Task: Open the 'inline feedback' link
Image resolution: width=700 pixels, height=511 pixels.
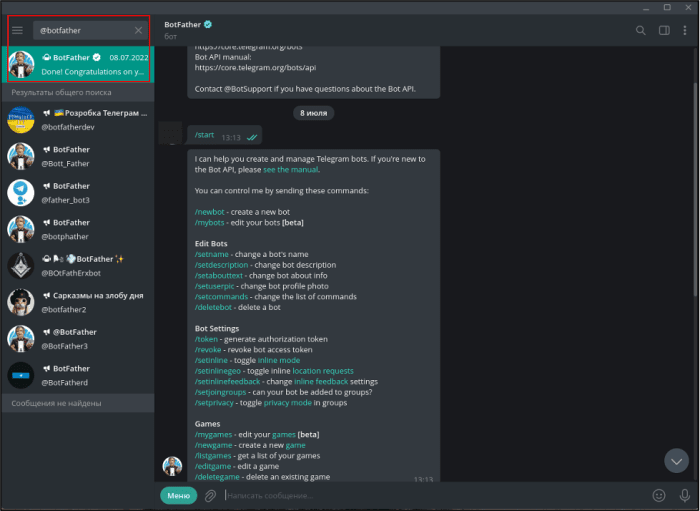Action: click(321, 382)
